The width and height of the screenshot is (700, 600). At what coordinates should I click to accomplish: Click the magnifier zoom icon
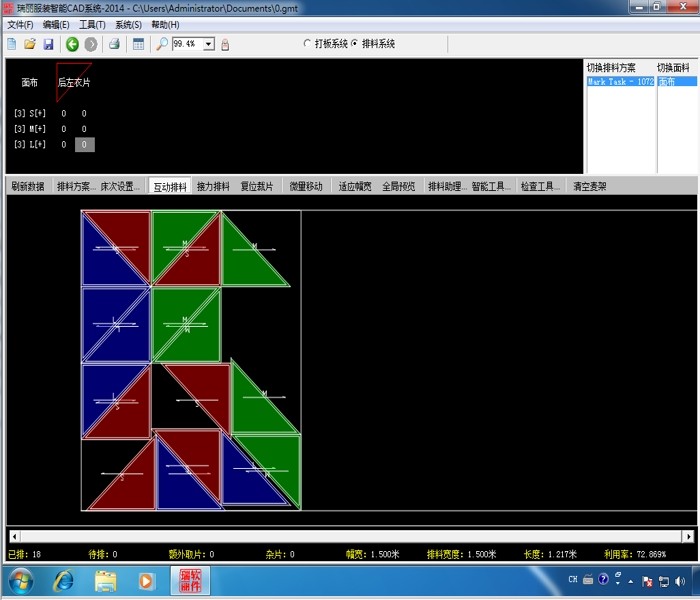tap(162, 44)
